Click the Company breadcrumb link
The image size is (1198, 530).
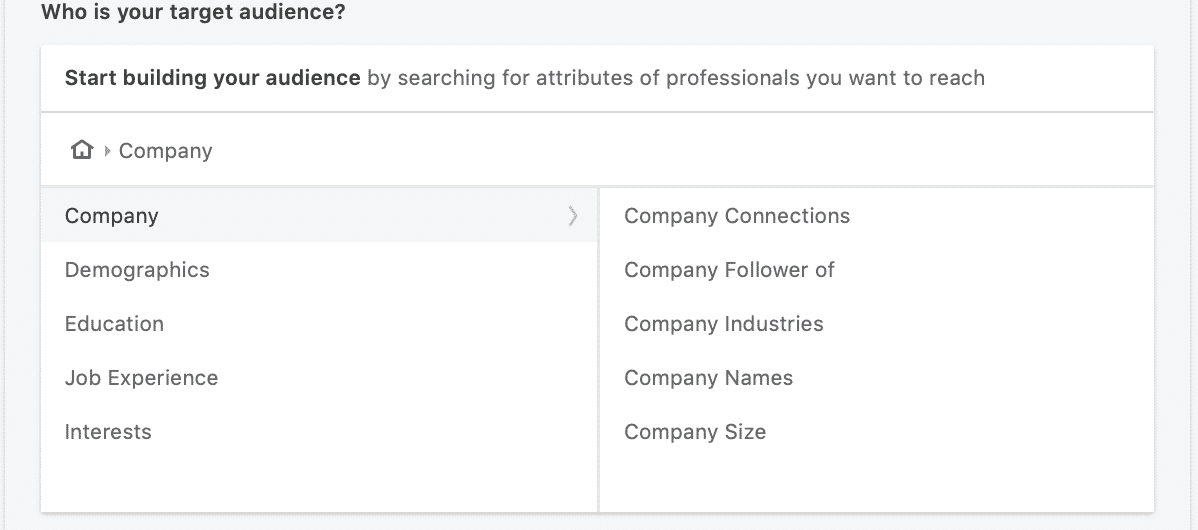click(165, 150)
